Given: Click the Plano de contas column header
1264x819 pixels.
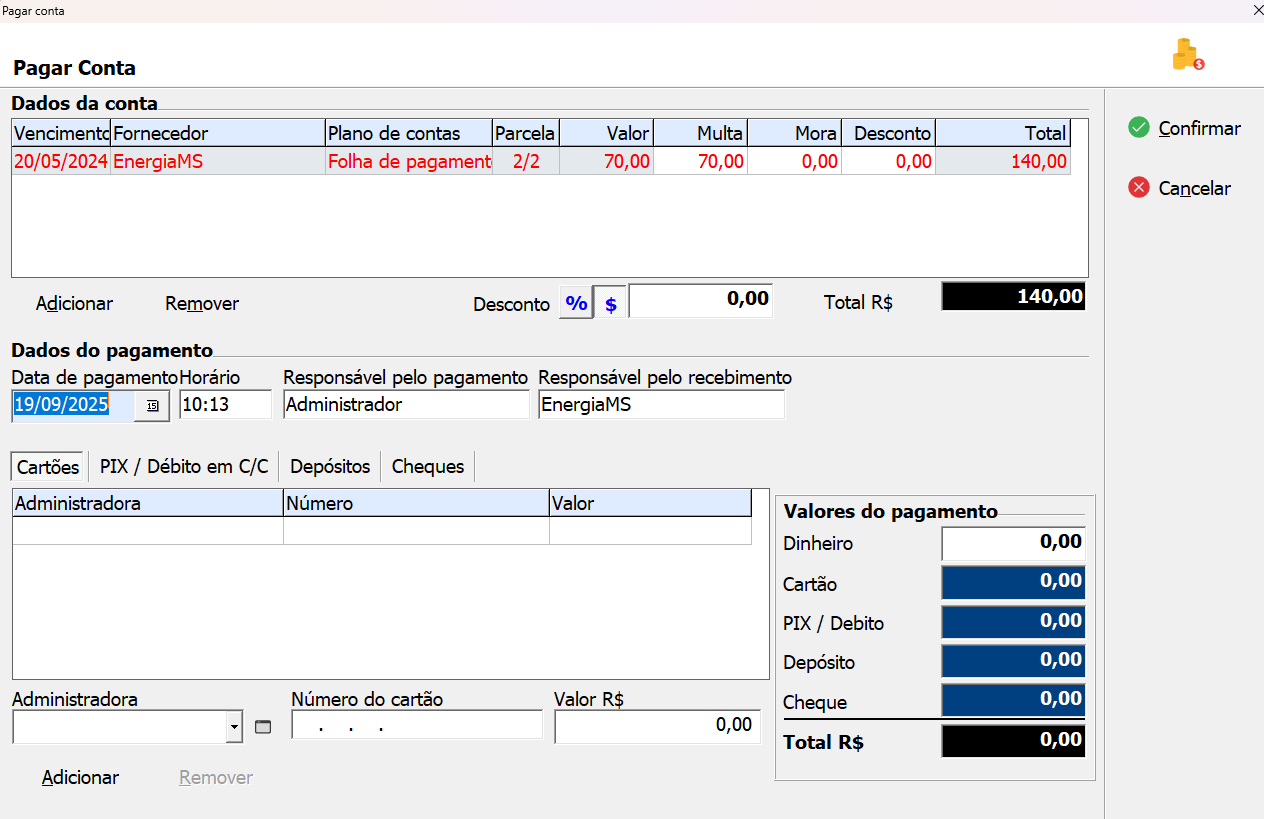Looking at the screenshot, I should pyautogui.click(x=409, y=133).
